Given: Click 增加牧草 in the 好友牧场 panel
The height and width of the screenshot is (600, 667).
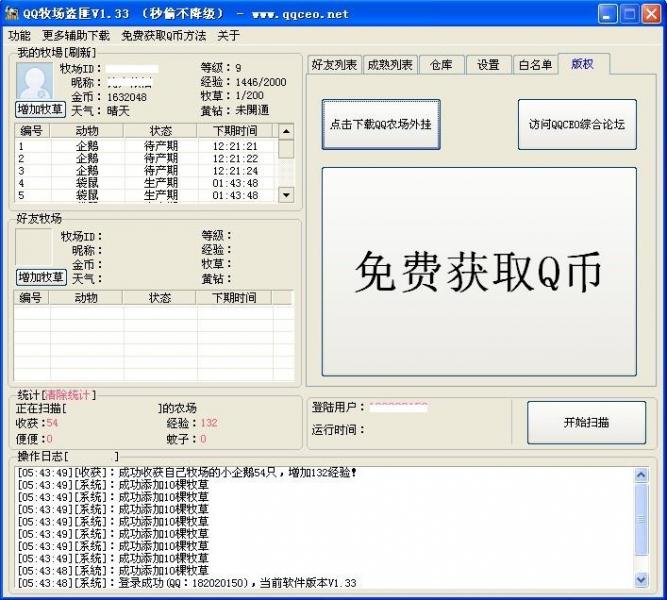Looking at the screenshot, I should pyautogui.click(x=41, y=277).
